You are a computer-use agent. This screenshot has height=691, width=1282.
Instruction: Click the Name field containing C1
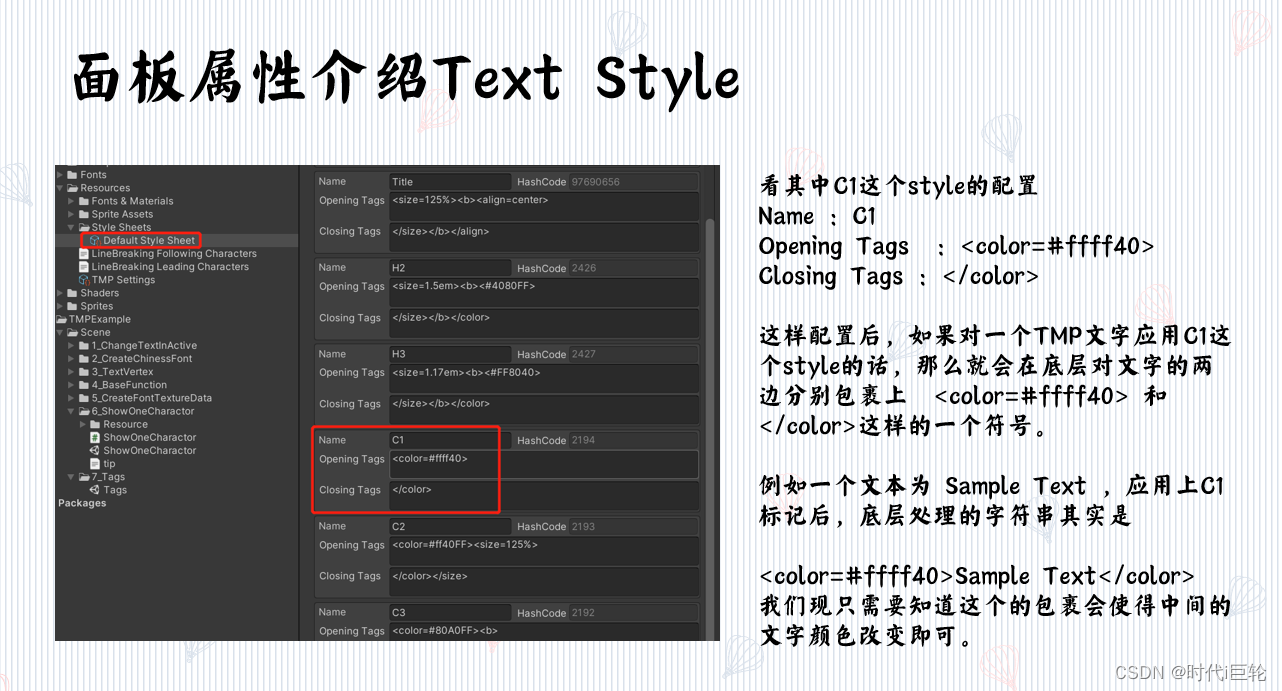click(x=450, y=440)
